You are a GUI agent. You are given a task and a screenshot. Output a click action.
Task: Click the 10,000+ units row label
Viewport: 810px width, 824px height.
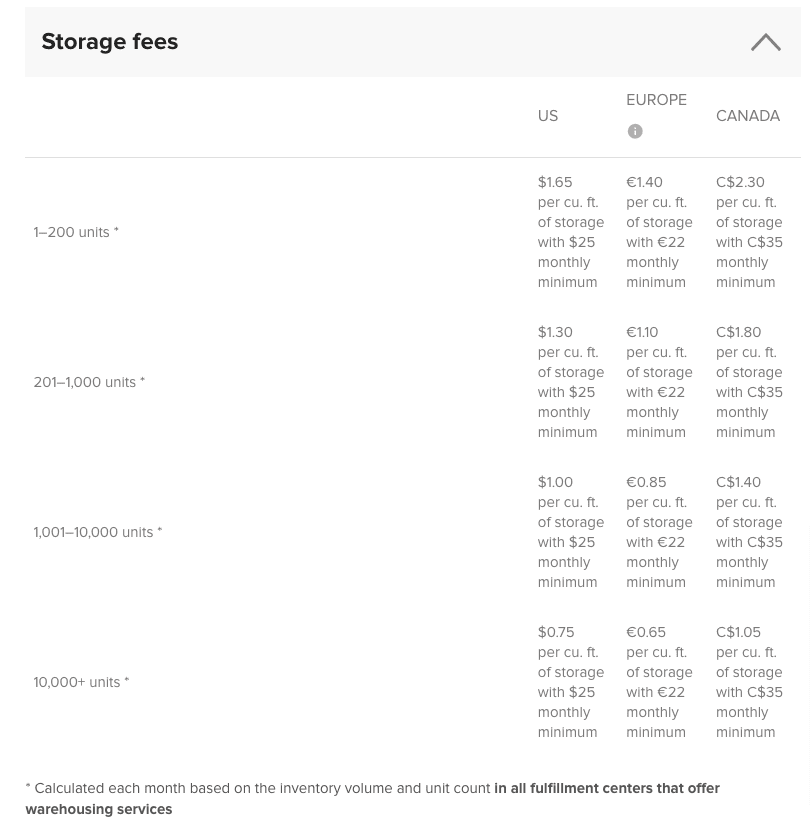81,682
